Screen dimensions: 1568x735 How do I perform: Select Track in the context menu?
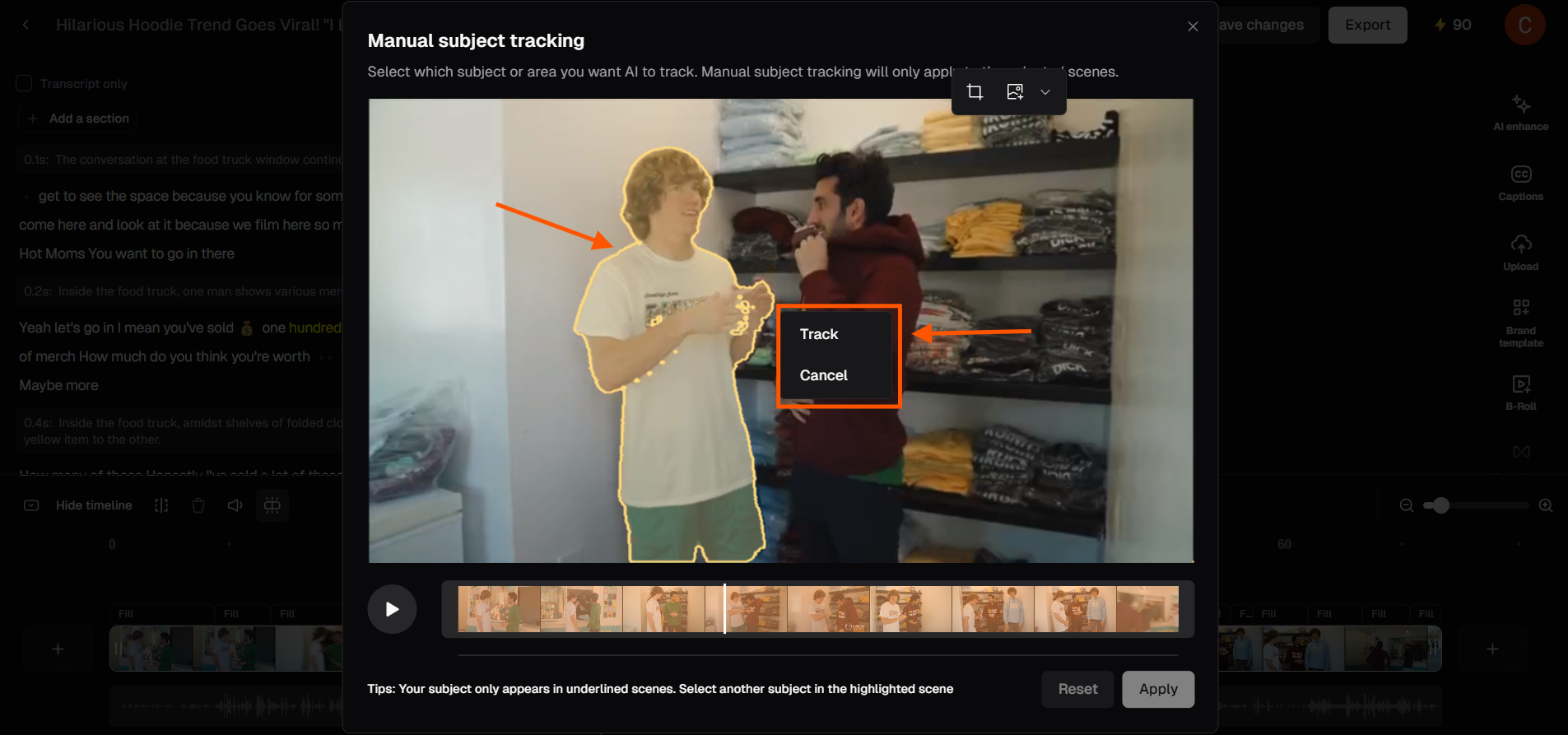coord(819,334)
